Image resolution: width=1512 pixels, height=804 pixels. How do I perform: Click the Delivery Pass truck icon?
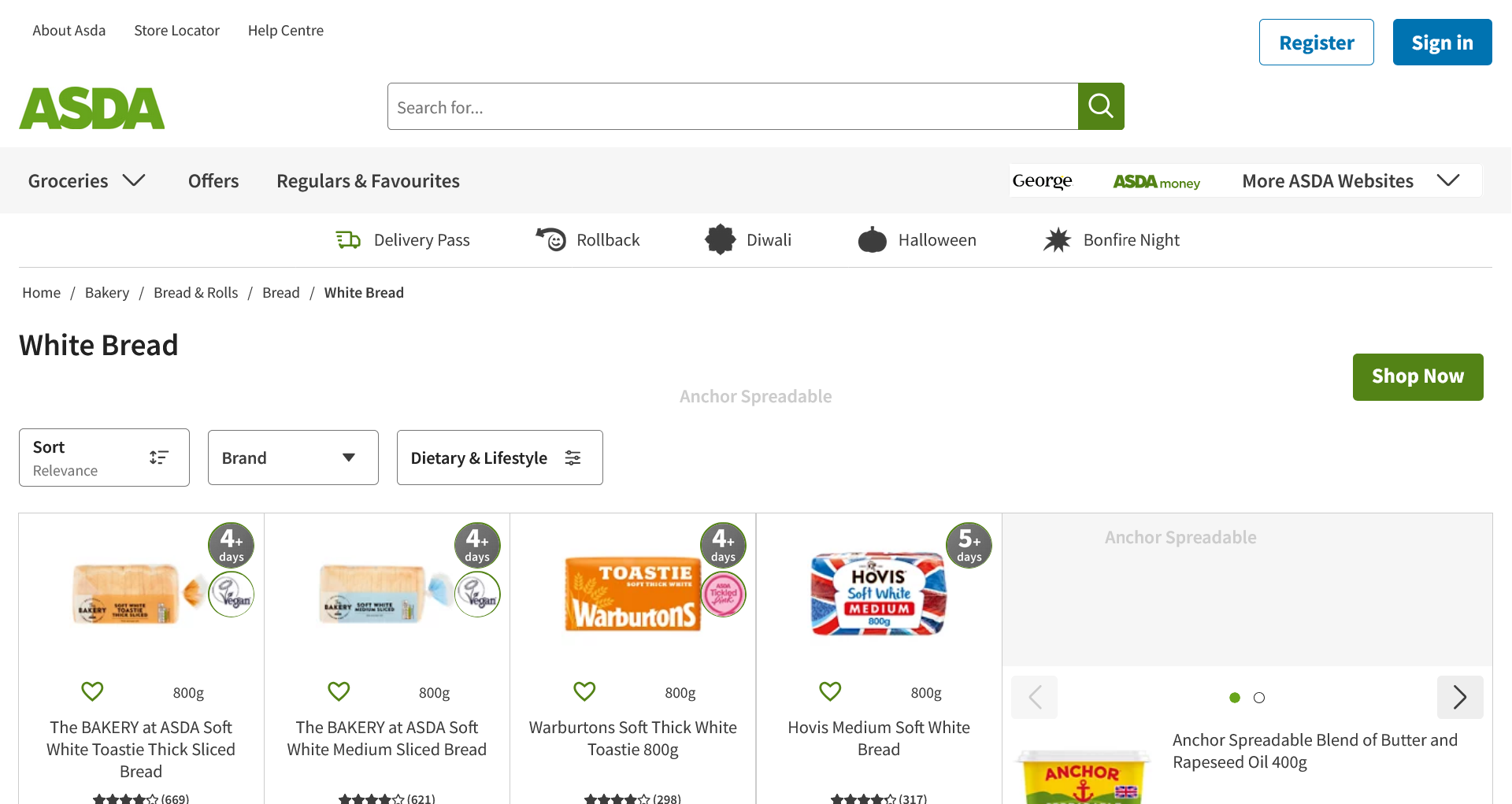(x=348, y=239)
